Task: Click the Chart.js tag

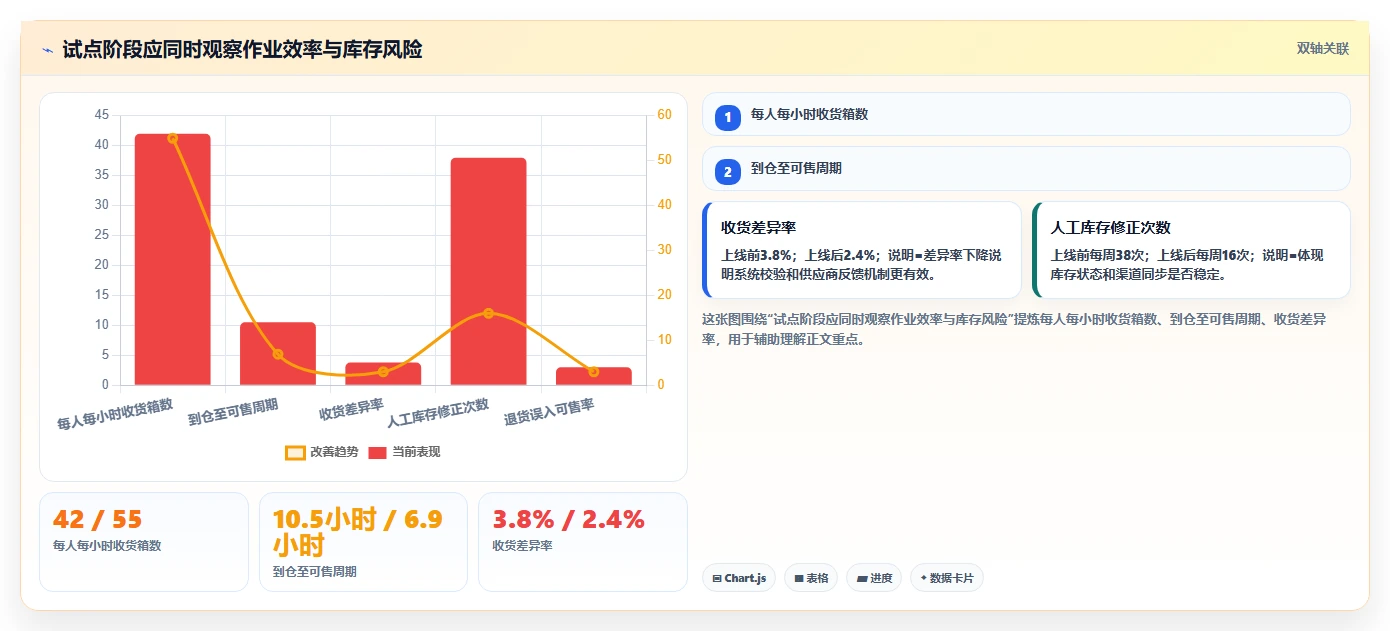Action: pos(739,578)
